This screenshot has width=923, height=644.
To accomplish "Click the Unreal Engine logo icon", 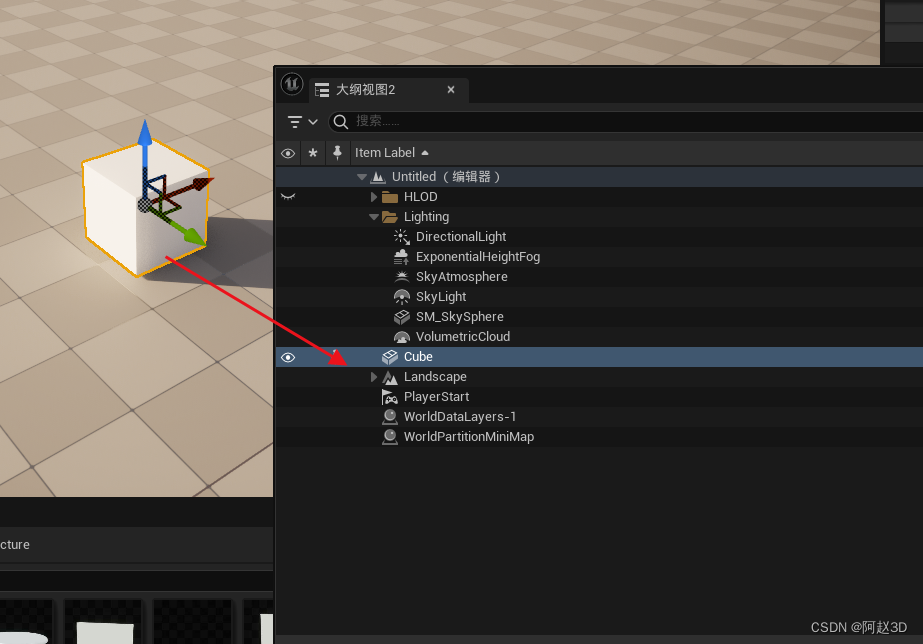I will pos(292,84).
